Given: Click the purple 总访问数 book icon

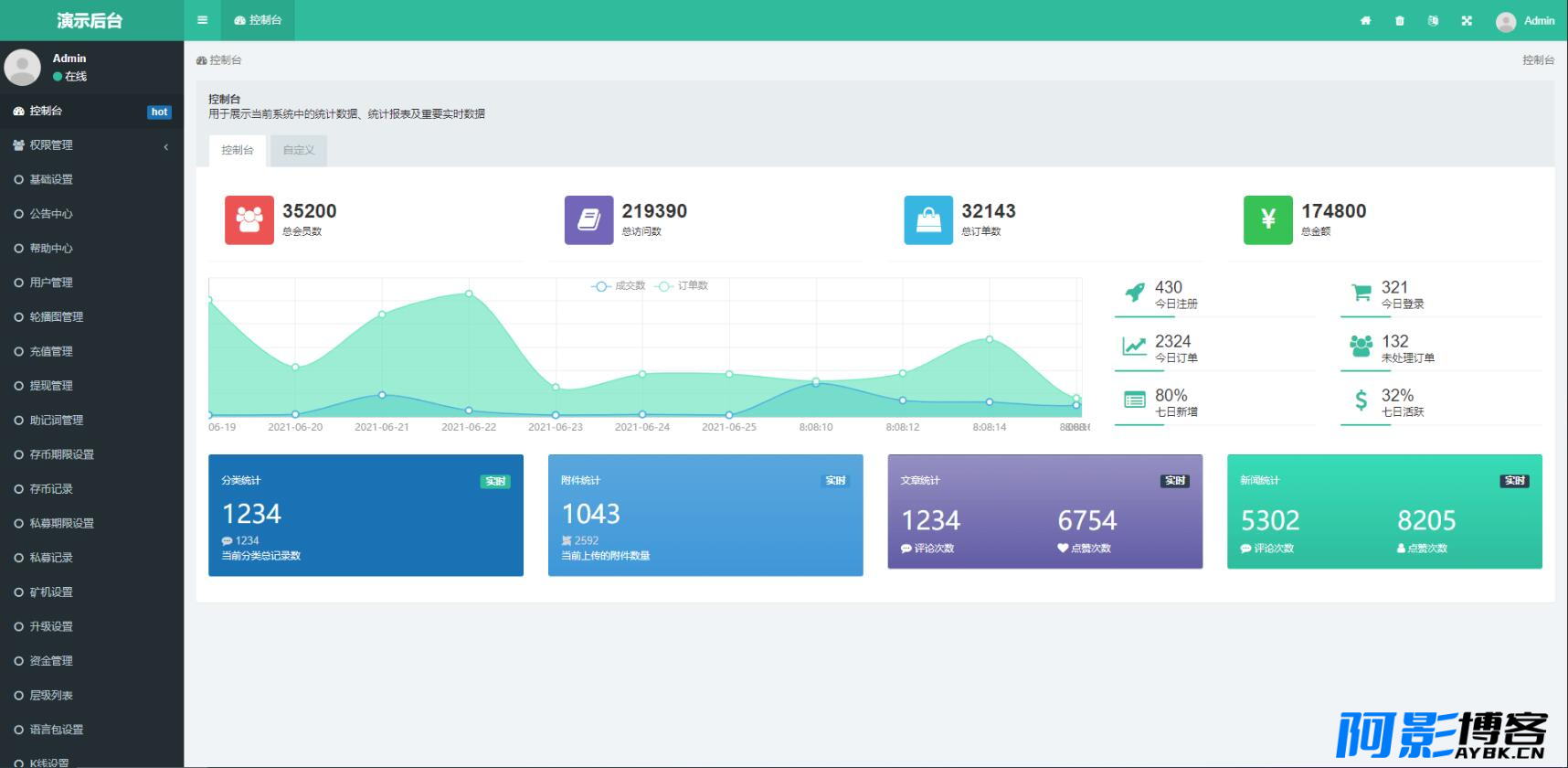Looking at the screenshot, I should pos(588,219).
